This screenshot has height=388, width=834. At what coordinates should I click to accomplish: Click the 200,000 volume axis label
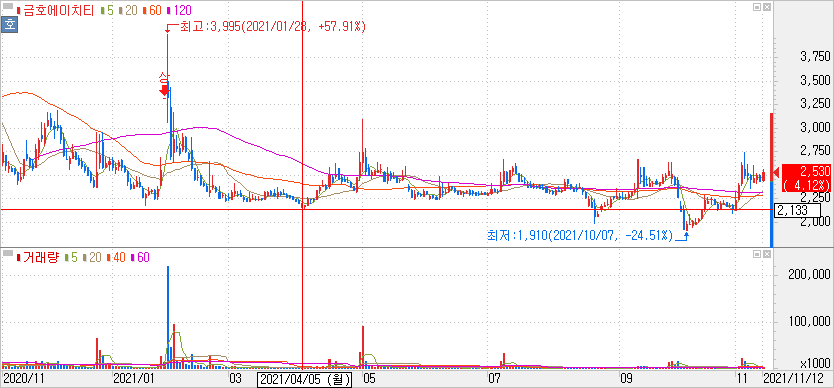pyautogui.click(x=811, y=275)
